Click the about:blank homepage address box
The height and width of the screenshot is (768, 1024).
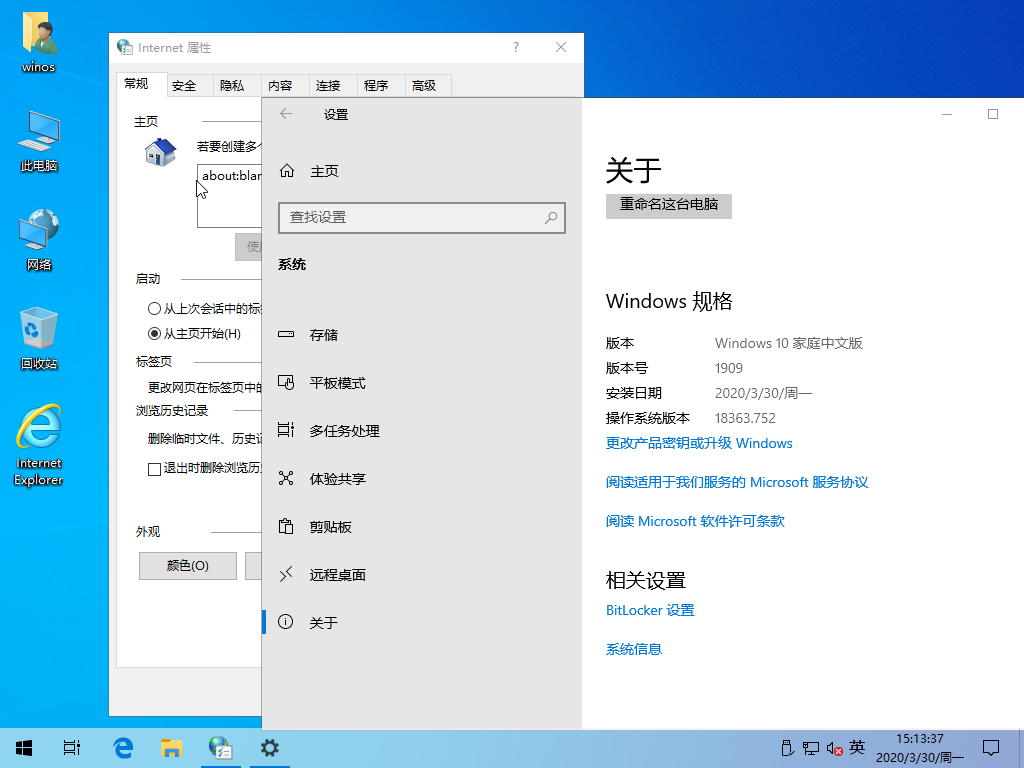230,195
